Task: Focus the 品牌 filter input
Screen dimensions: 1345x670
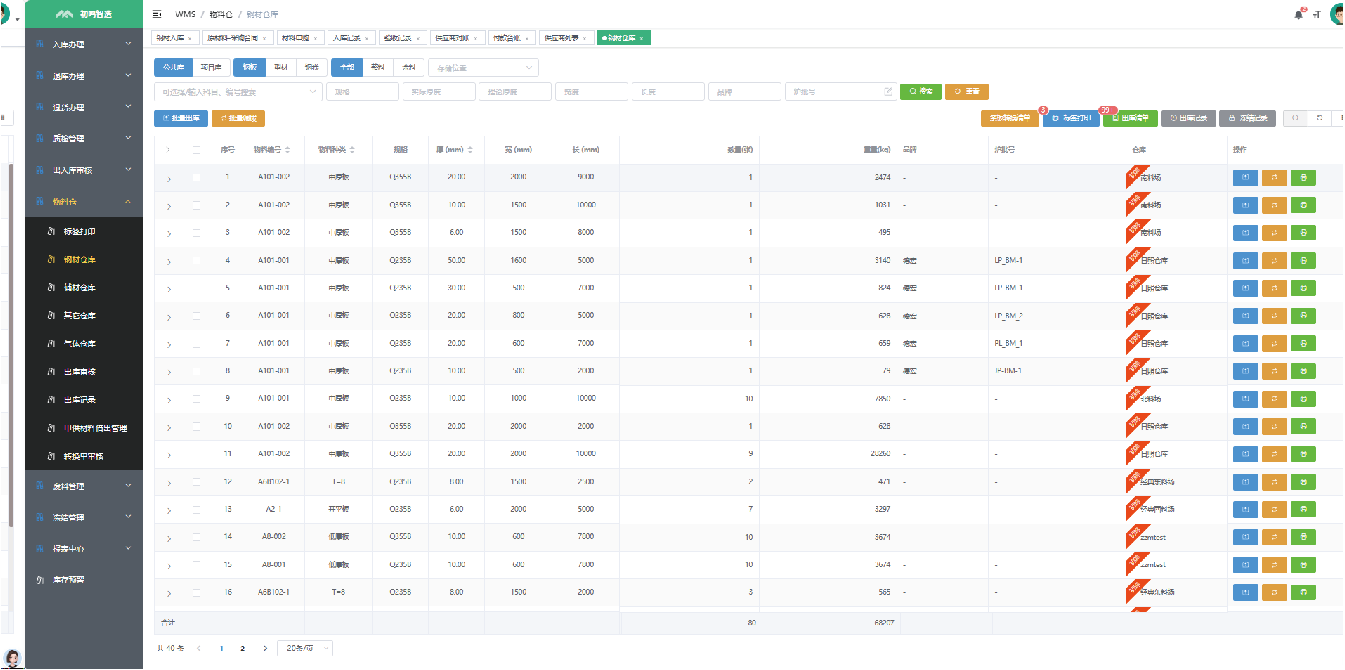Action: 745,92
